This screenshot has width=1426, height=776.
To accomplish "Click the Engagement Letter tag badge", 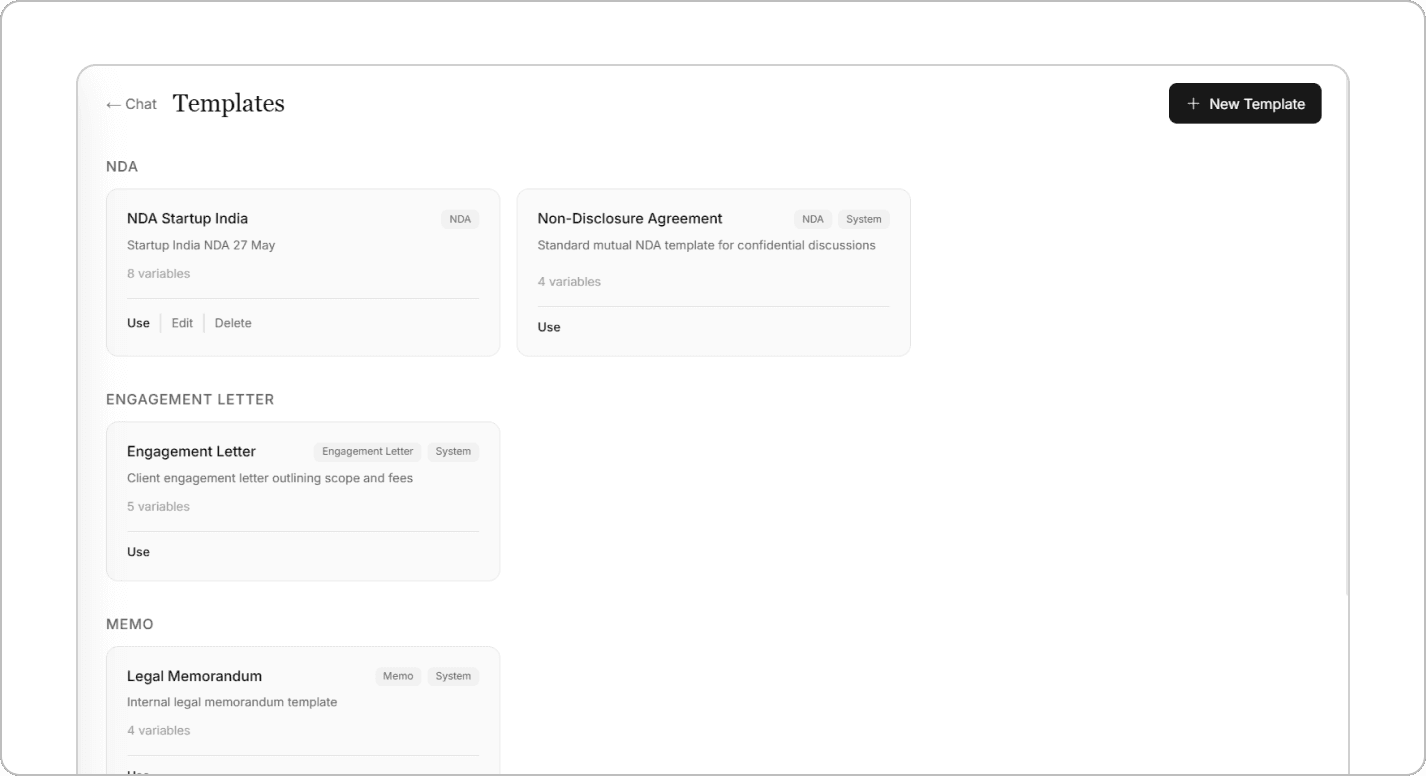I will 368,452.
